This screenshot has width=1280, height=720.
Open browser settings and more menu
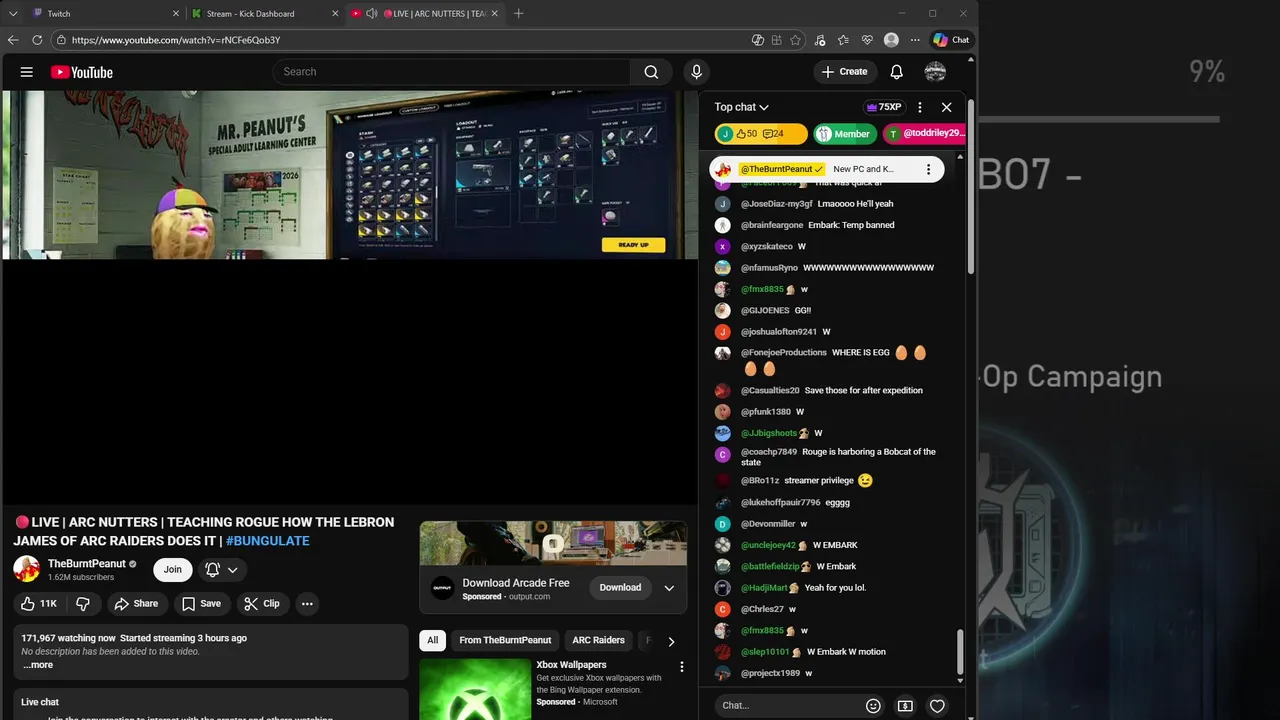915,40
